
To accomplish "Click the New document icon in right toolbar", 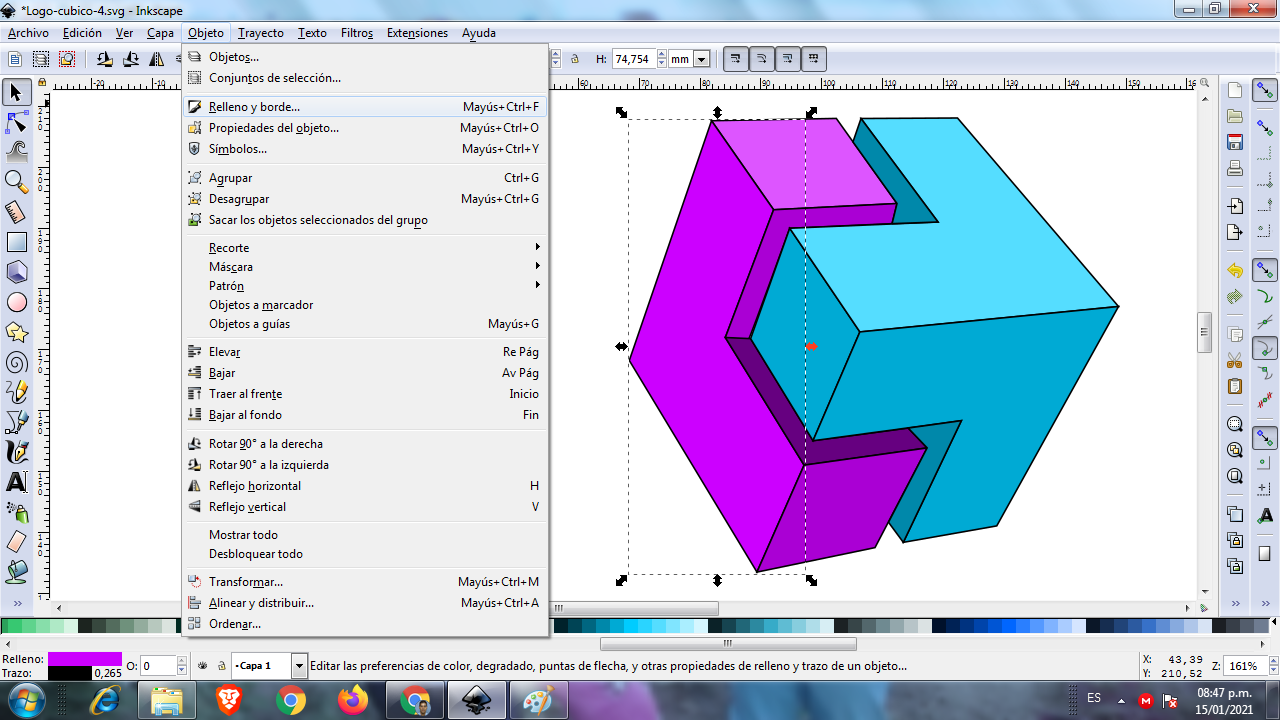I will (1235, 90).
